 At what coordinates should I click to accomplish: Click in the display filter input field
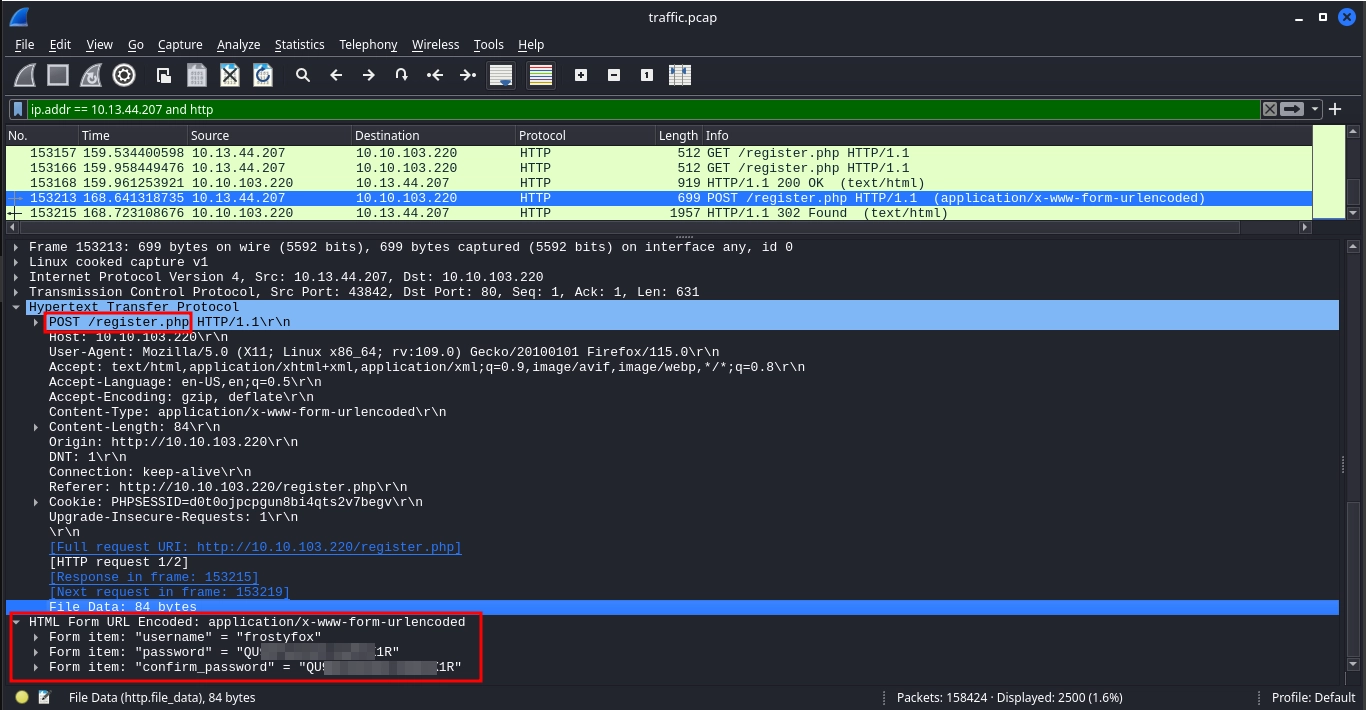pos(640,109)
